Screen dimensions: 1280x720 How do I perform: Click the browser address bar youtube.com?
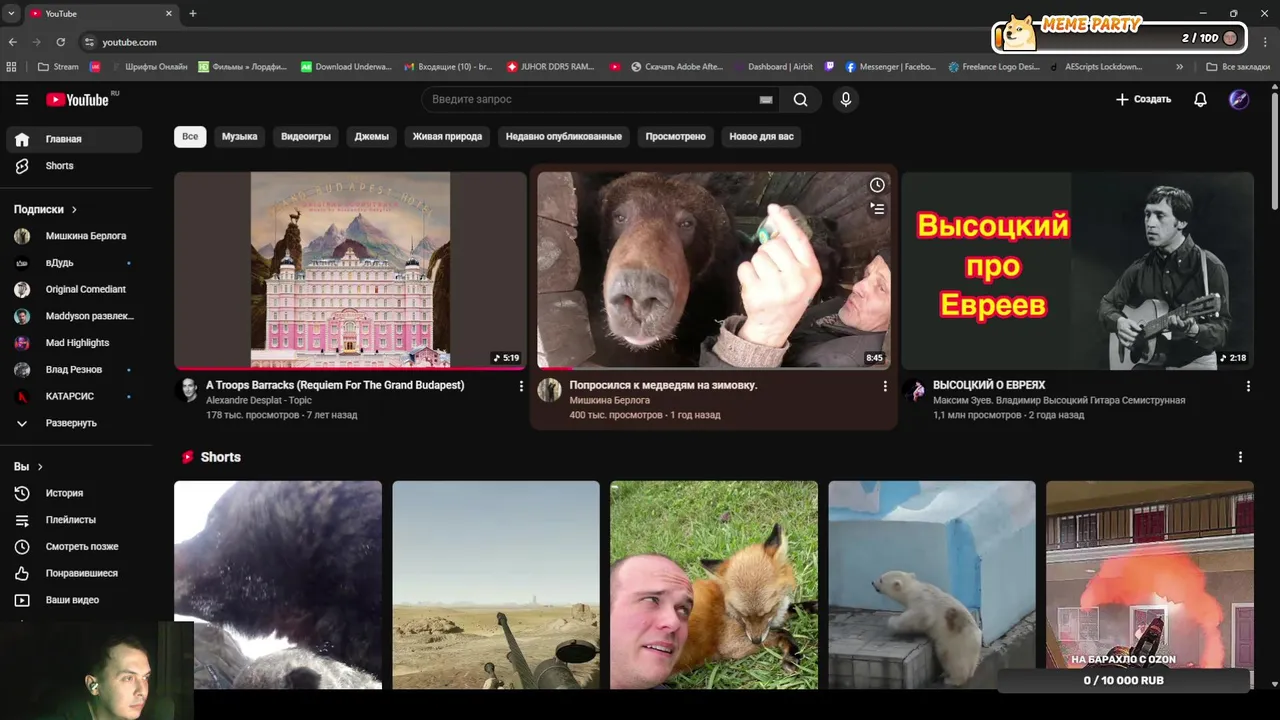pos(129,42)
